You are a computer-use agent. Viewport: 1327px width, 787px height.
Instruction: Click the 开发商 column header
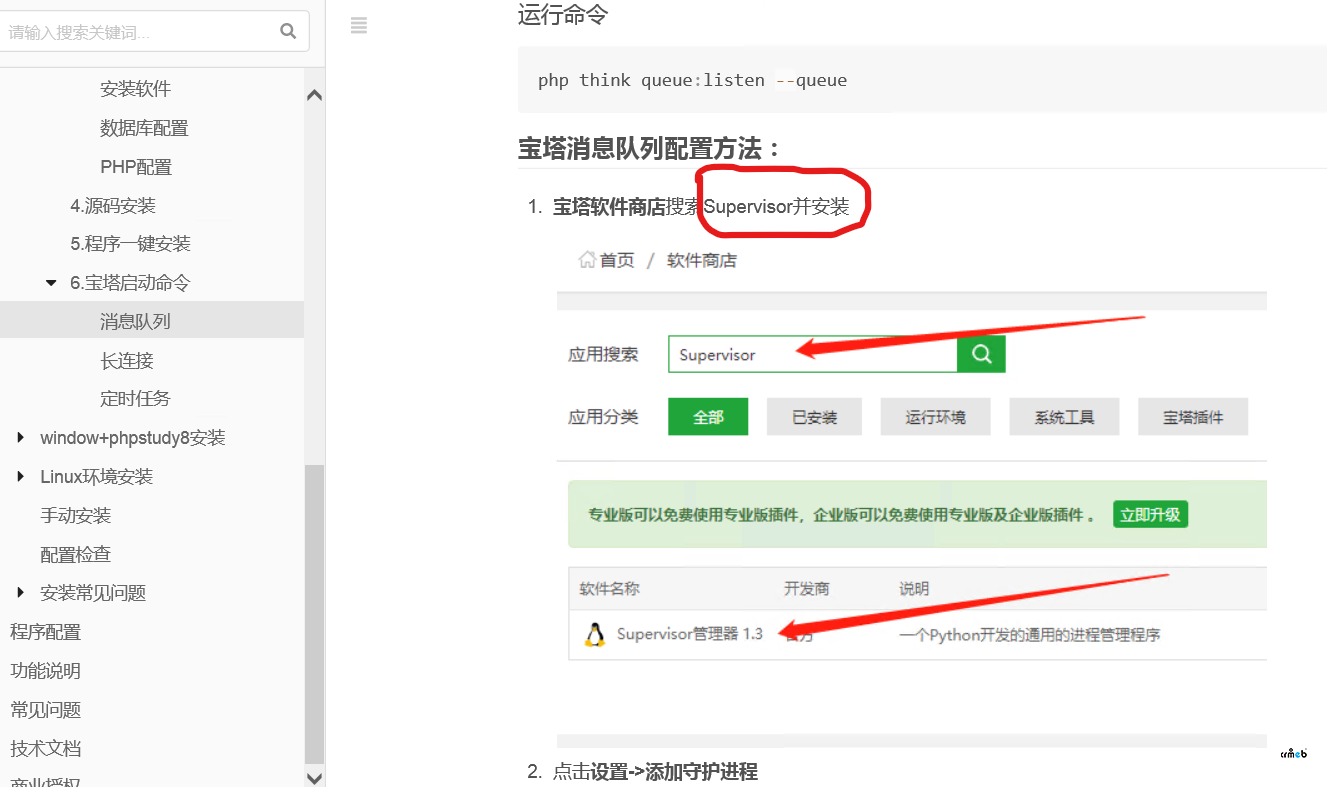point(806,589)
